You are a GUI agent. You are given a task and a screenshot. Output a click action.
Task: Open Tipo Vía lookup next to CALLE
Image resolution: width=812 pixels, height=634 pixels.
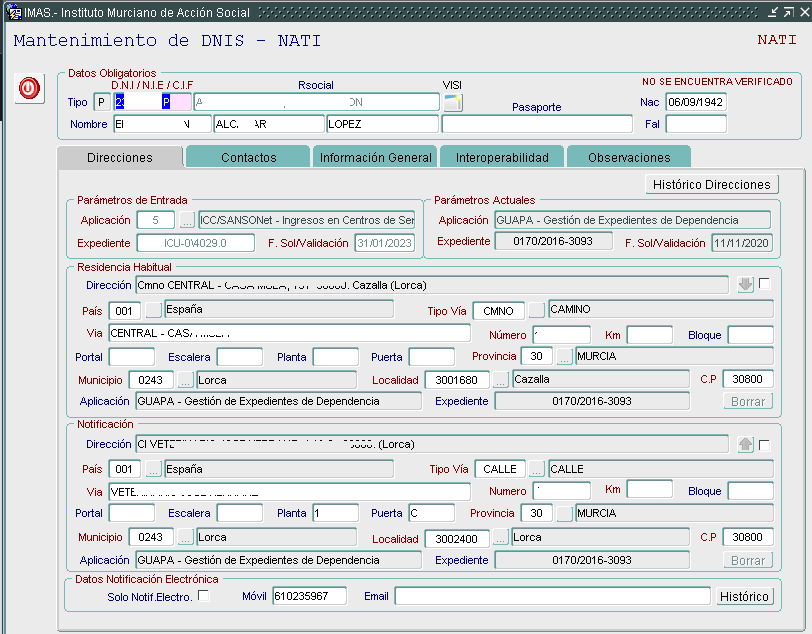tap(537, 469)
